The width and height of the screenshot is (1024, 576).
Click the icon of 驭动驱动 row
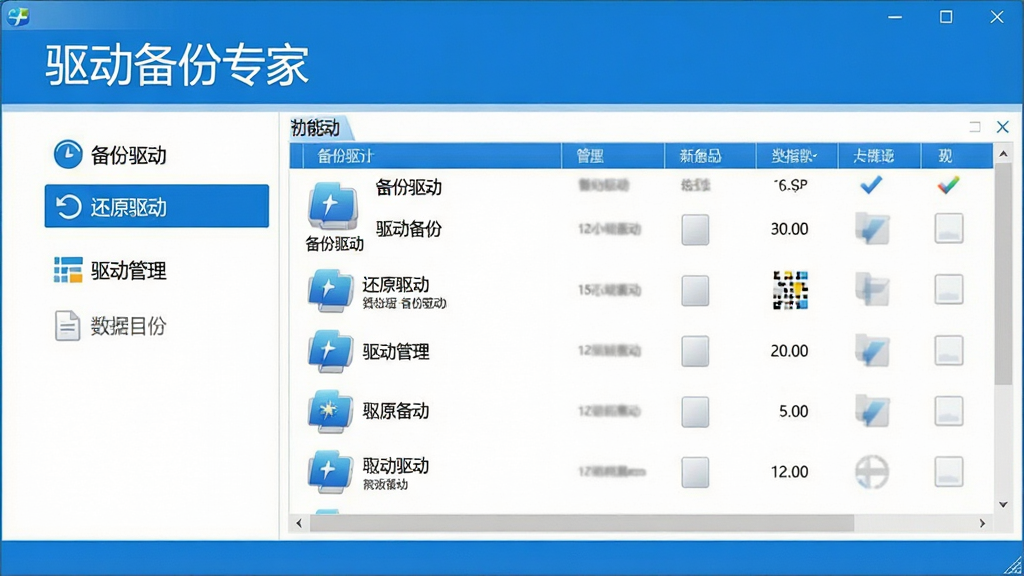(330, 472)
